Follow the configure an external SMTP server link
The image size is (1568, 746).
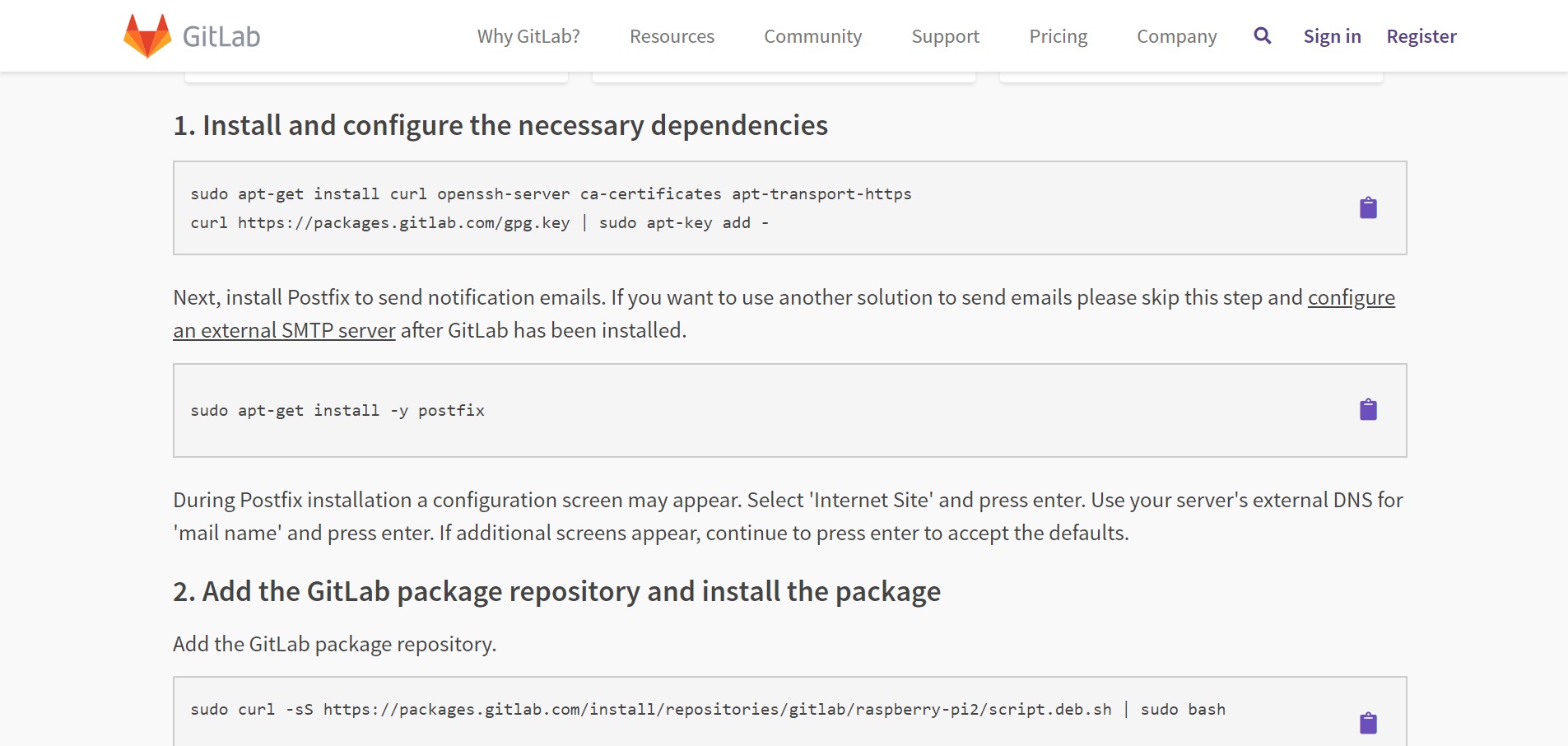click(285, 330)
